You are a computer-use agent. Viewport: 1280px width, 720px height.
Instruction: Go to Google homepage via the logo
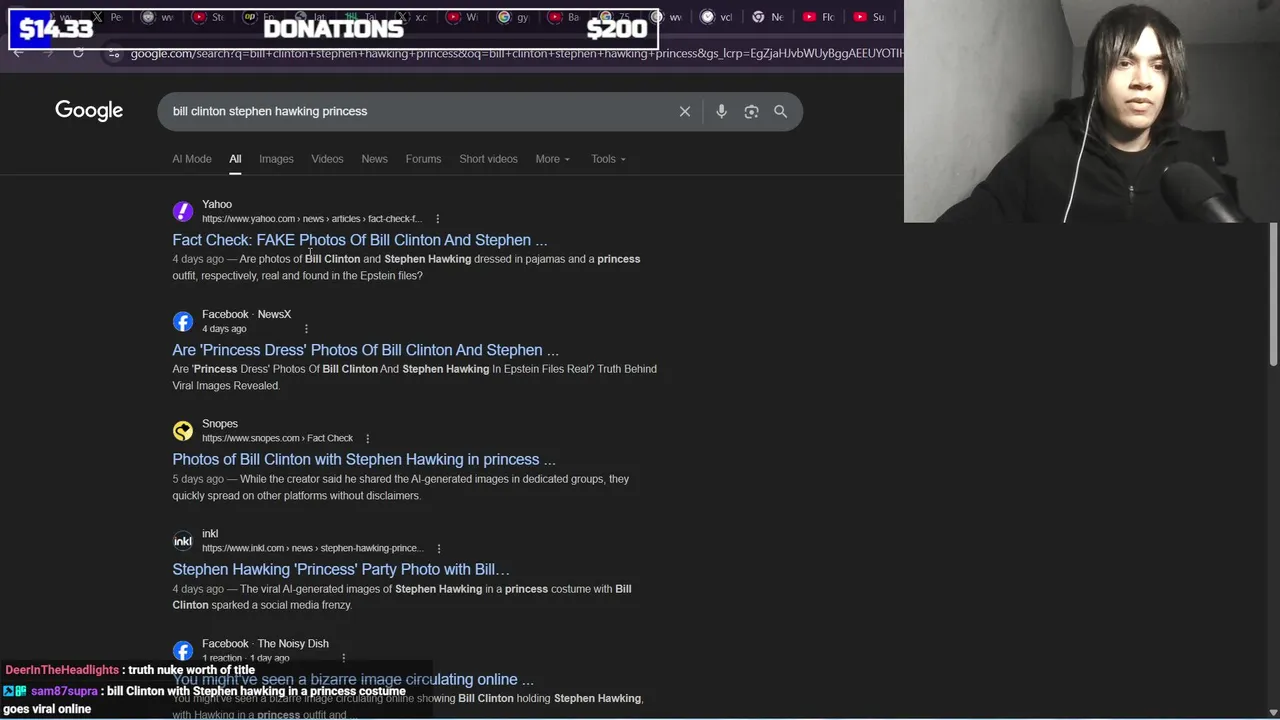pos(89,111)
